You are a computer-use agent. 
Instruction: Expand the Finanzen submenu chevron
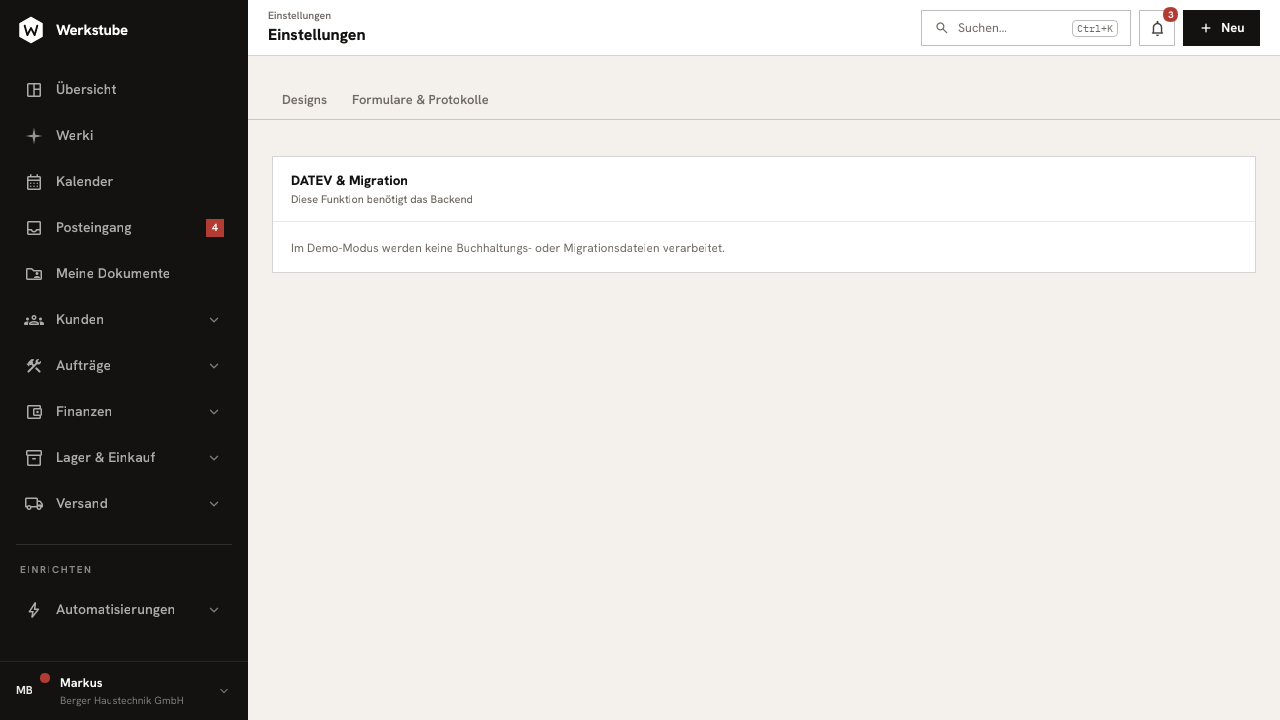tap(214, 412)
